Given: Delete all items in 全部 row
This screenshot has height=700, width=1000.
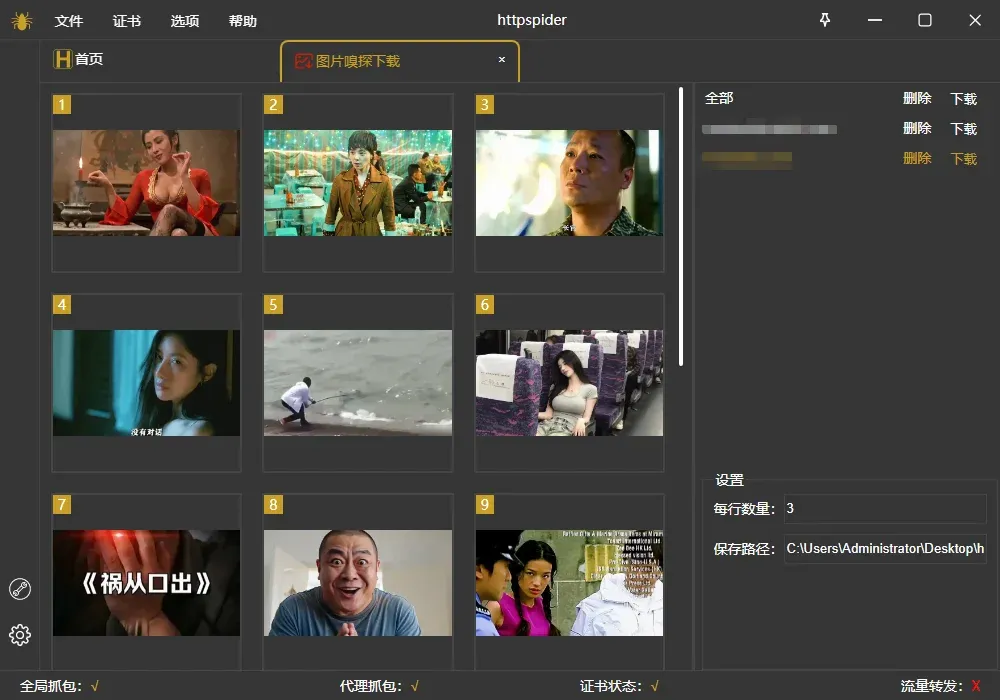Looking at the screenshot, I should click(x=917, y=98).
